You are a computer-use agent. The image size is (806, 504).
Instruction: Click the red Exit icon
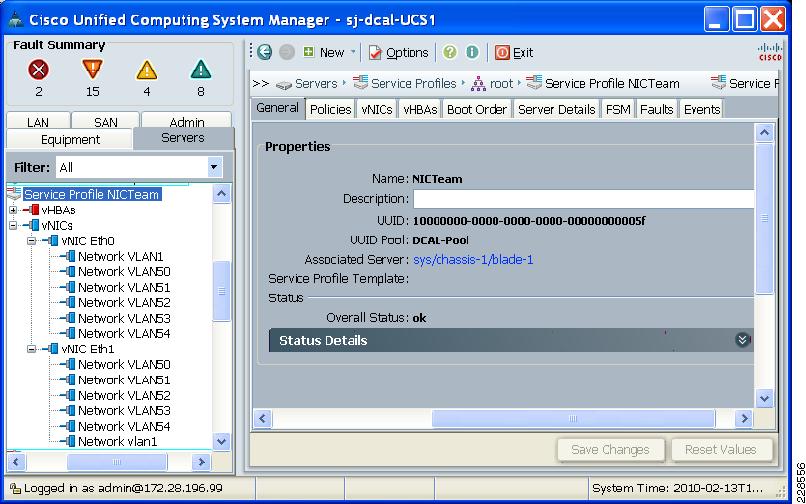(502, 52)
